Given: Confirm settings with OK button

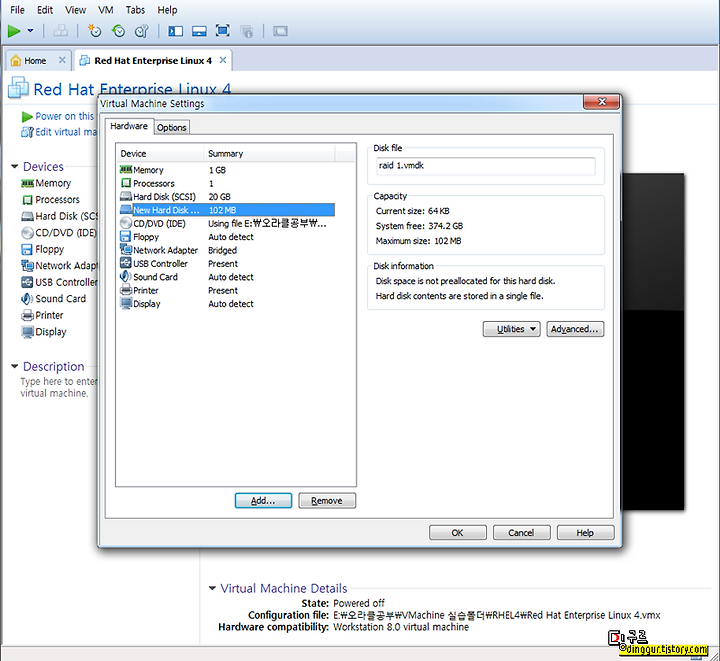Looking at the screenshot, I should 458,533.
